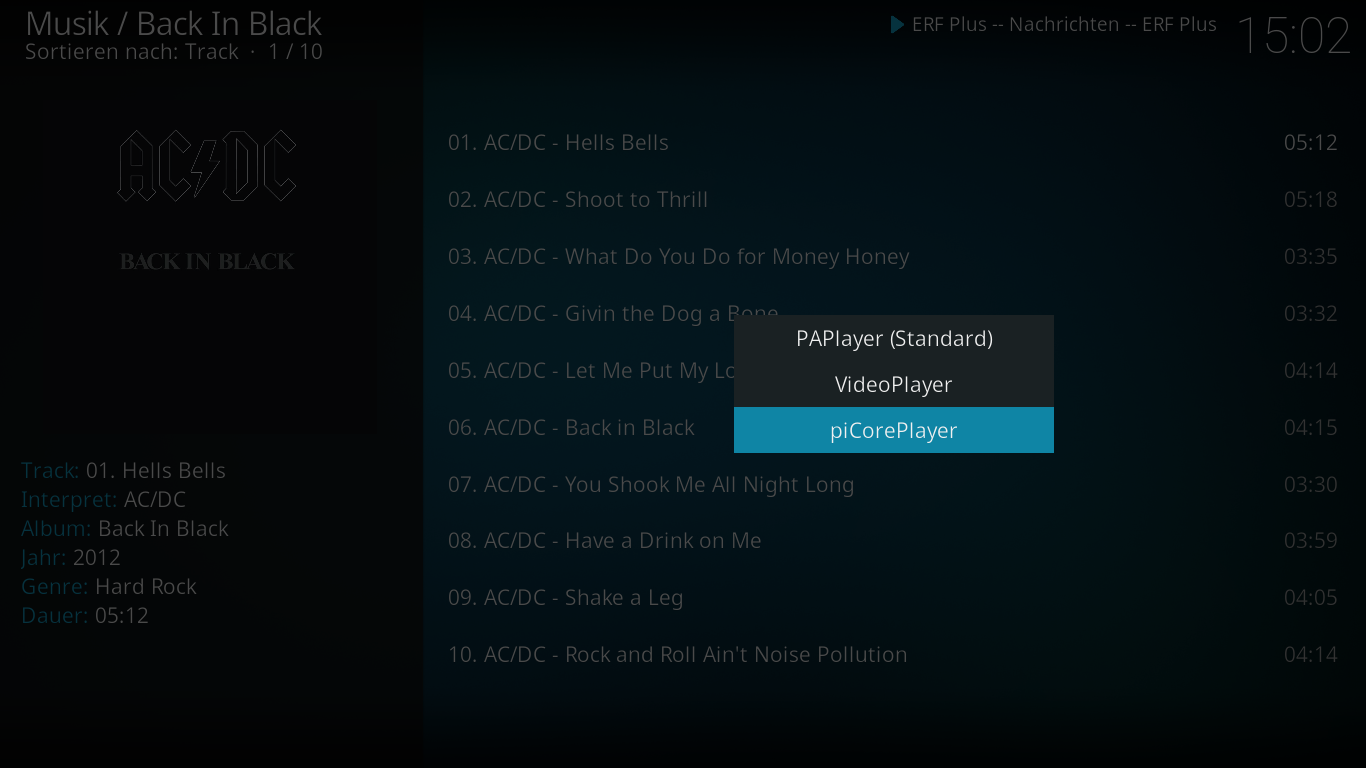The width and height of the screenshot is (1366, 768).
Task: Select track 06 Back in Black
Action: point(585,428)
